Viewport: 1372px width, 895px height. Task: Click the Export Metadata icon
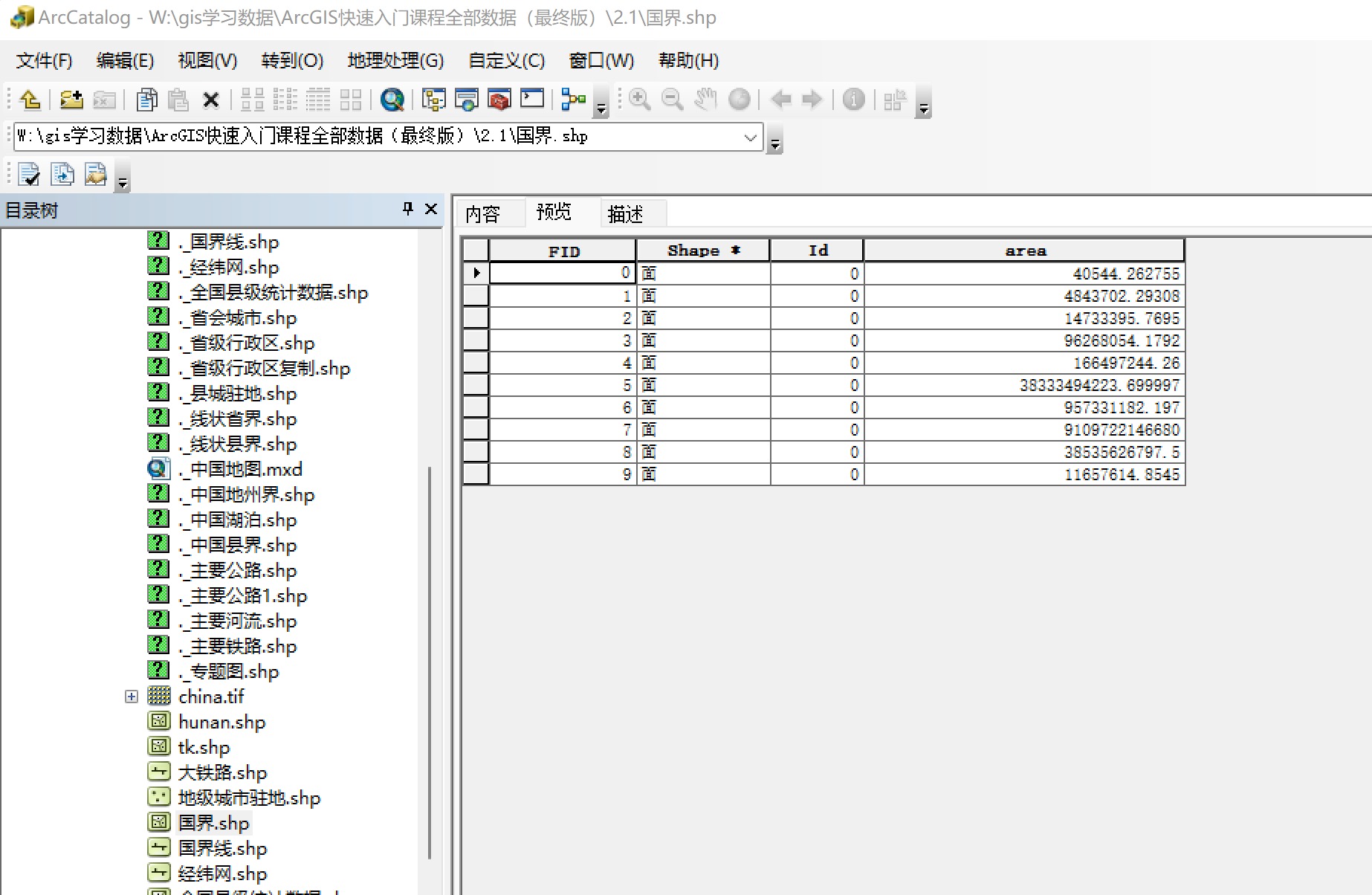click(x=95, y=175)
